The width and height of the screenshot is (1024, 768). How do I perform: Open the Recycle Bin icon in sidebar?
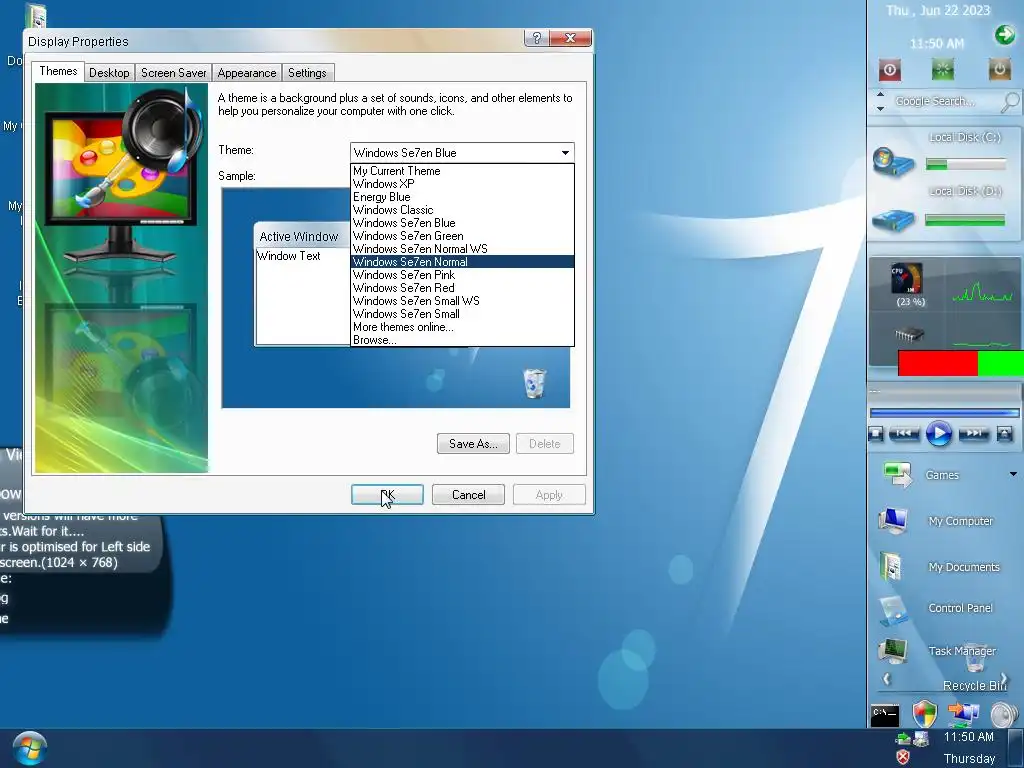pos(974,658)
